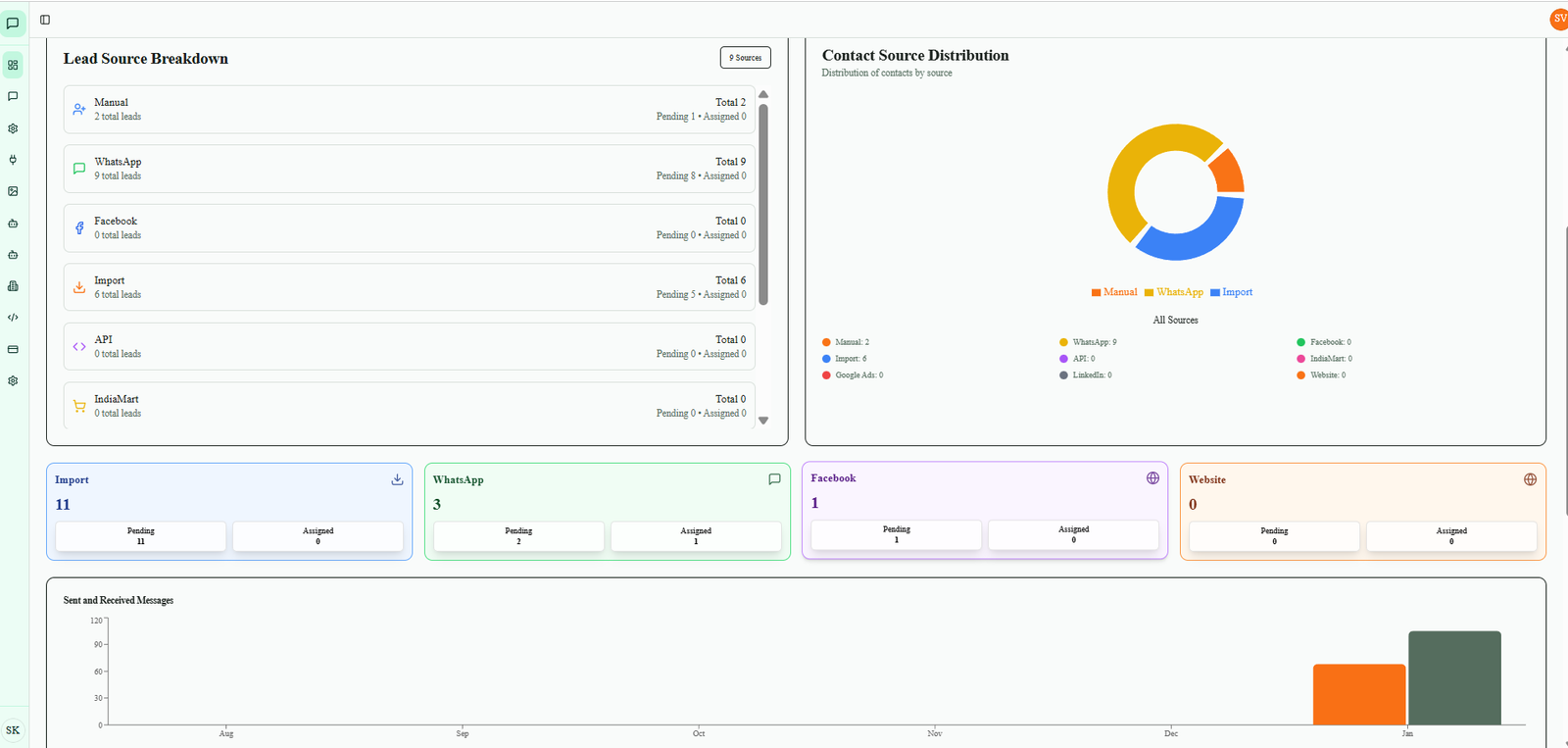Viewport: 1568px width, 748px height.
Task: Select the WhatsApp row in Lead Source Breakdown
Action: (409, 169)
